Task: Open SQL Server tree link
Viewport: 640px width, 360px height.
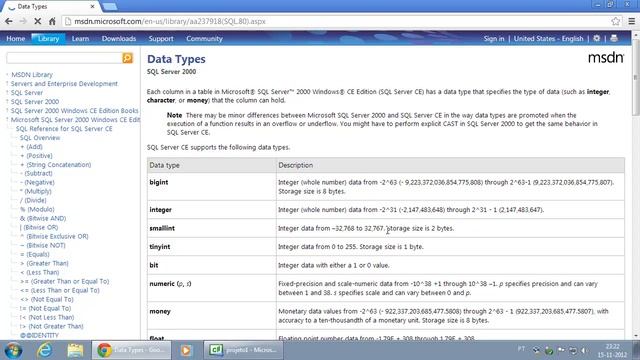Action: (27, 93)
